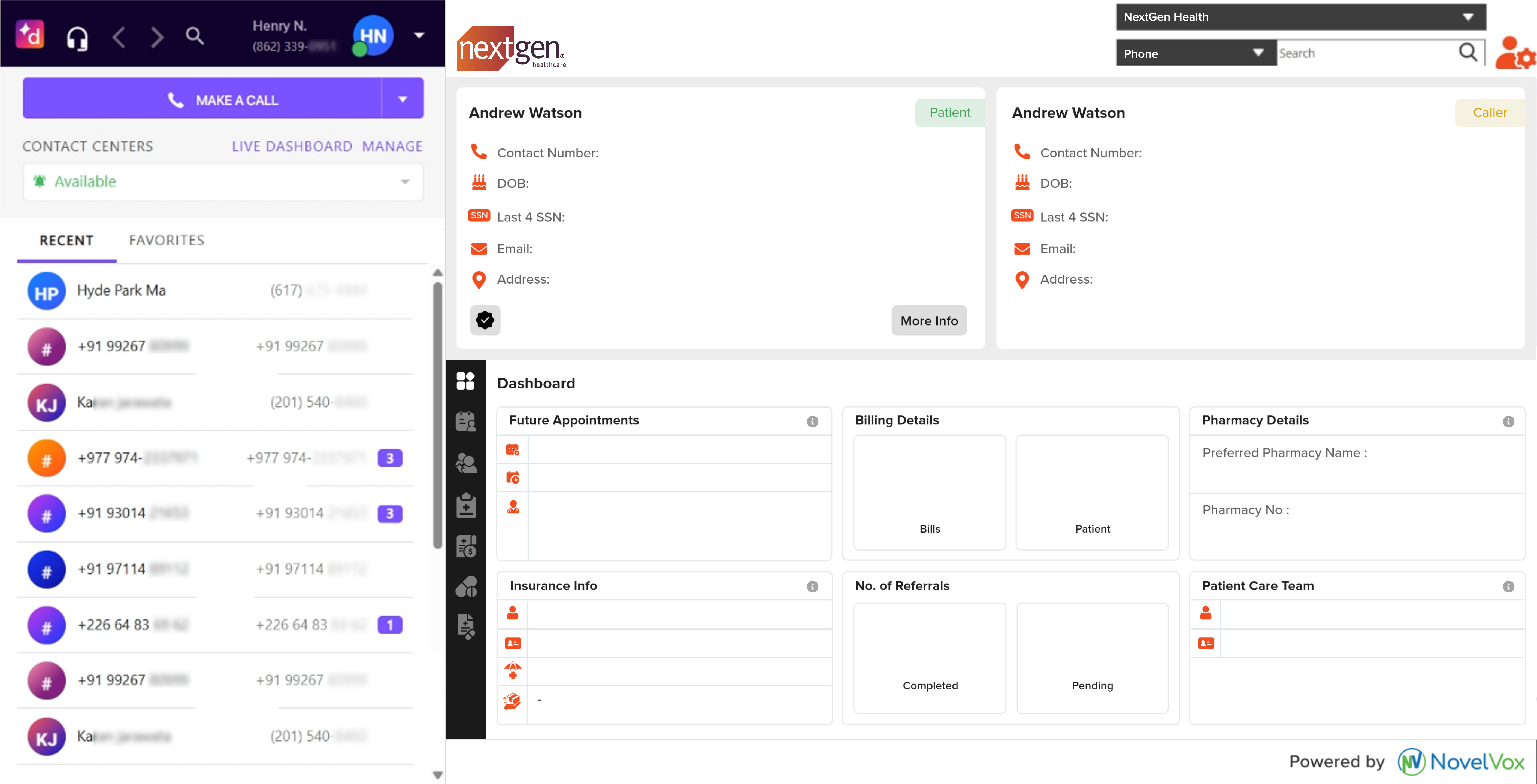Screen dimensions: 1537x784
Task: Go forward with the right arrow icon
Action: tap(156, 37)
